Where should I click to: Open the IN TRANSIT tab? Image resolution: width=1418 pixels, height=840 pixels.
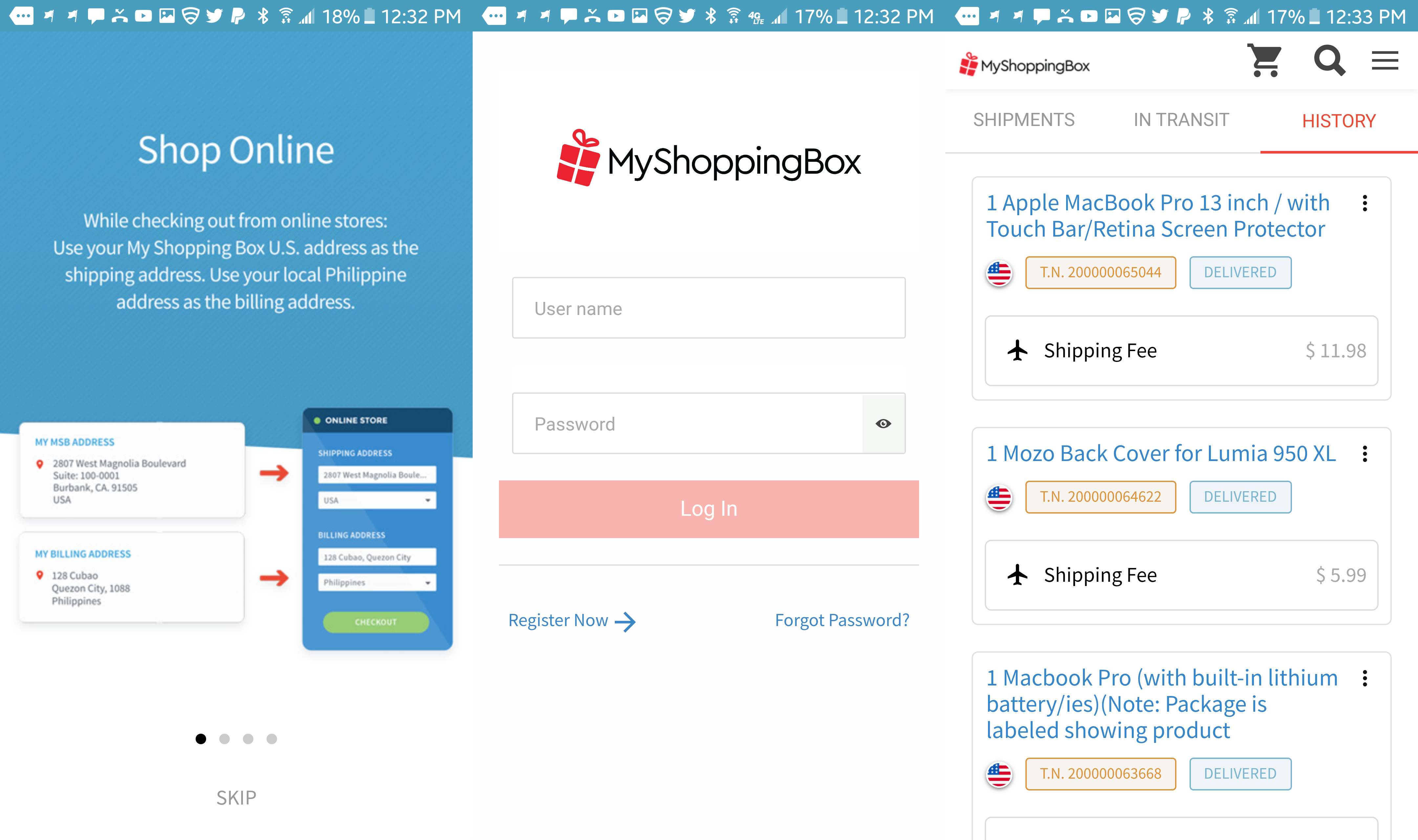[1181, 119]
